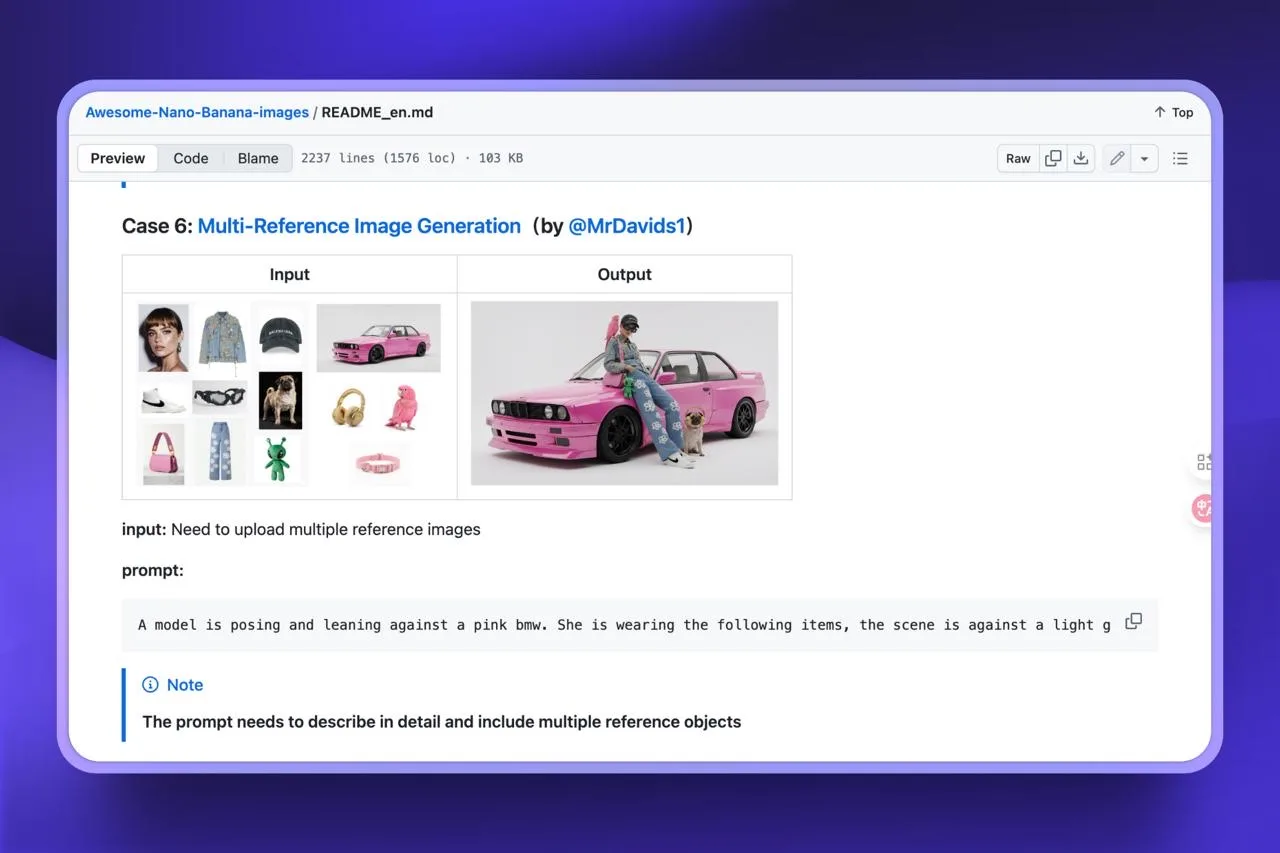
Task: Jump to Top of file
Action: (x=1173, y=112)
